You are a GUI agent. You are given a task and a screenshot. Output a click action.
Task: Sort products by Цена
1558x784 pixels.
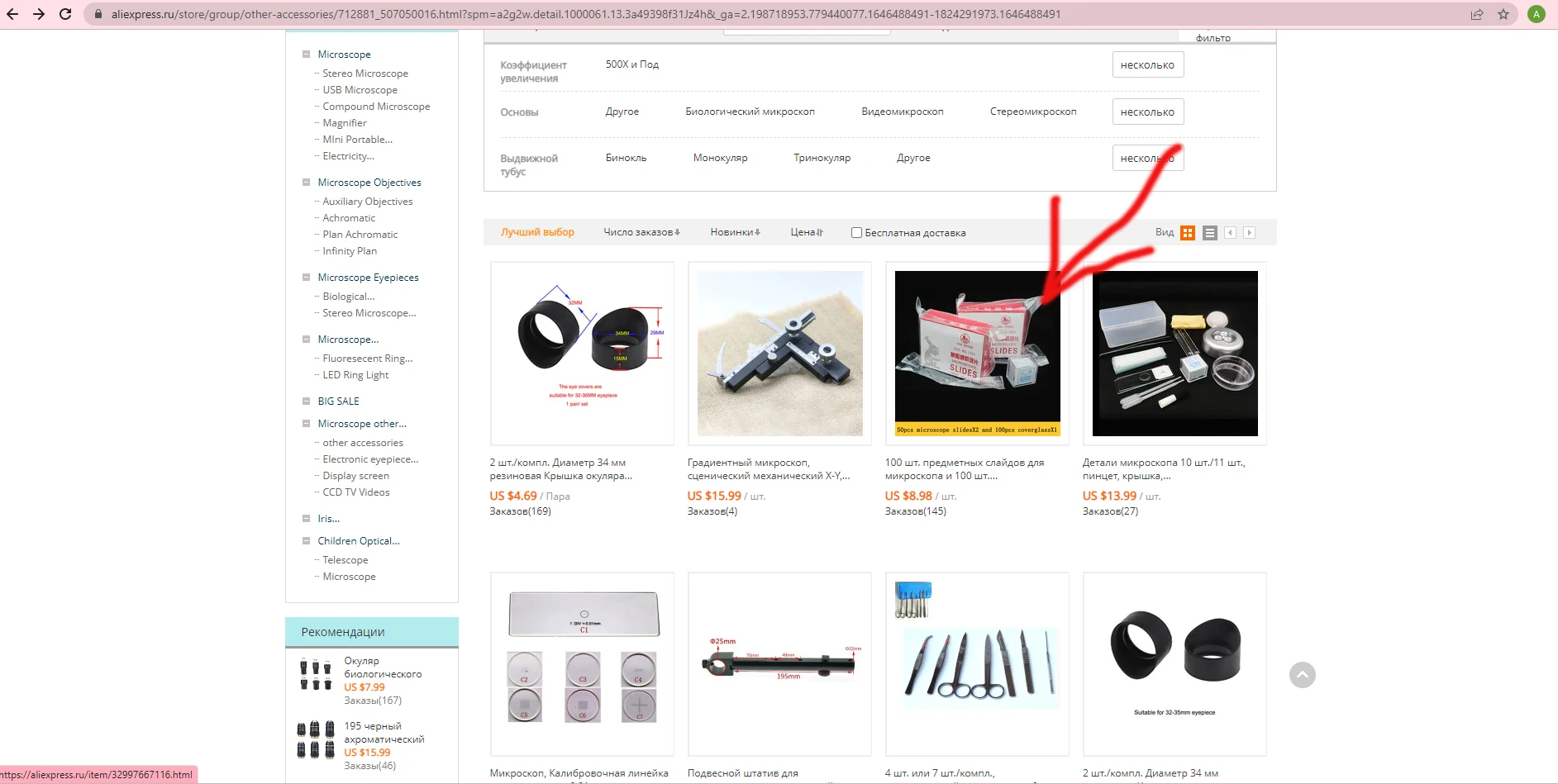coord(806,232)
